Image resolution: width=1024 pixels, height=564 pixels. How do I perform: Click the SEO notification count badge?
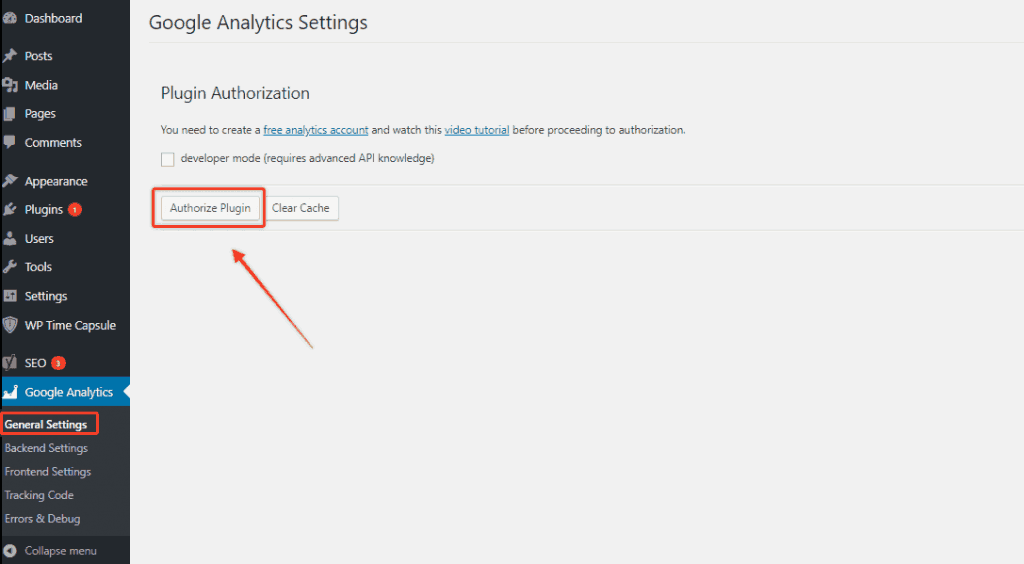pos(58,363)
